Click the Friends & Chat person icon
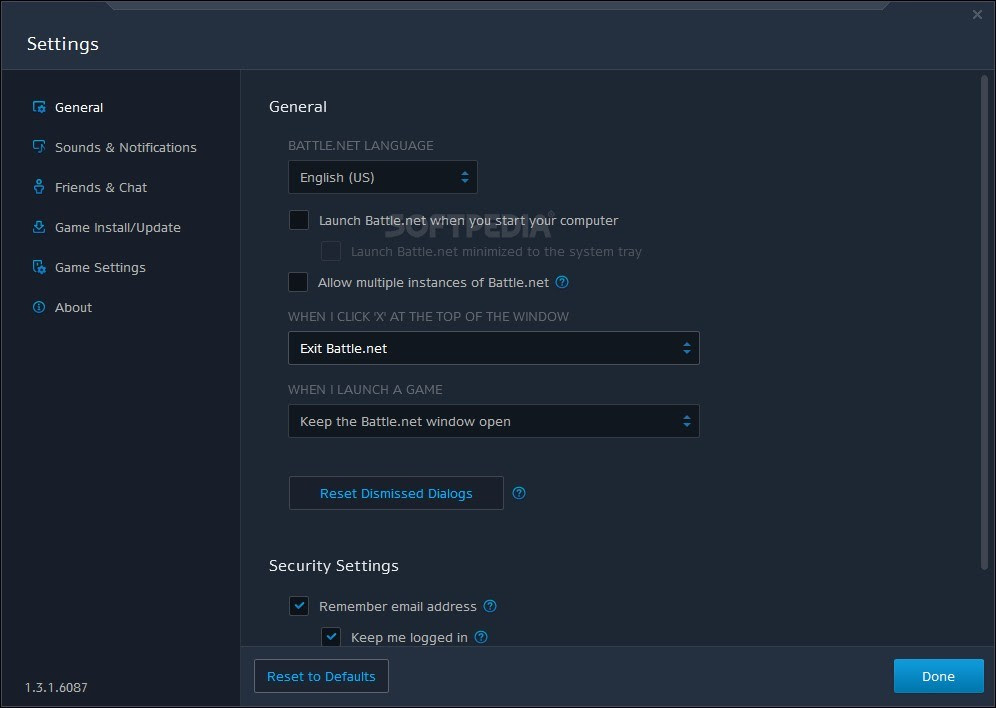 coord(39,187)
